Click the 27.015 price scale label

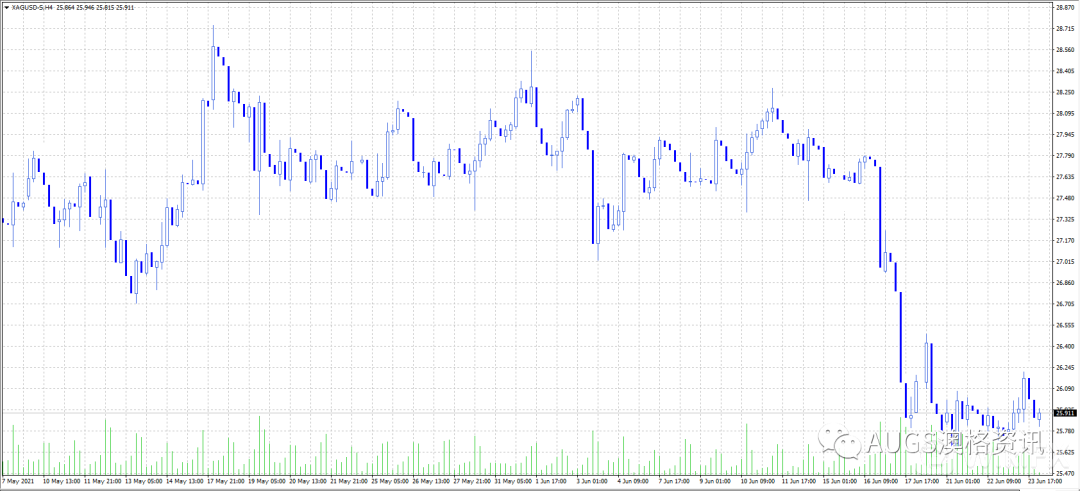point(1065,262)
